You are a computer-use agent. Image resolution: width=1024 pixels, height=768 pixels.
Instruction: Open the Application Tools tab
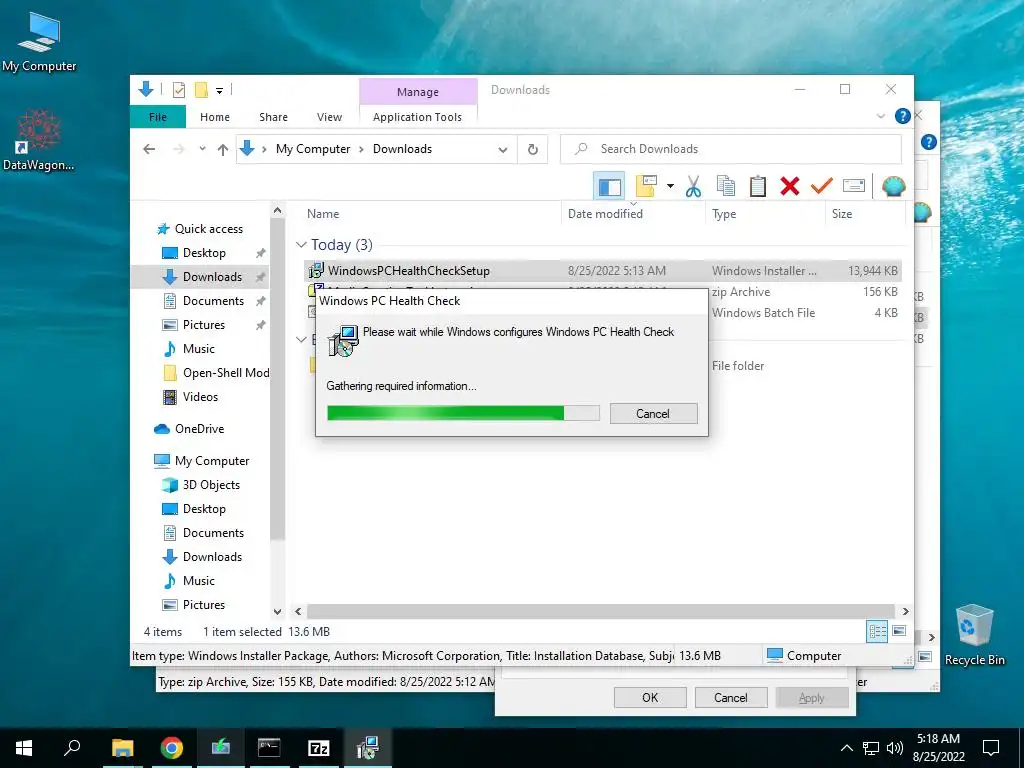pyautogui.click(x=417, y=117)
